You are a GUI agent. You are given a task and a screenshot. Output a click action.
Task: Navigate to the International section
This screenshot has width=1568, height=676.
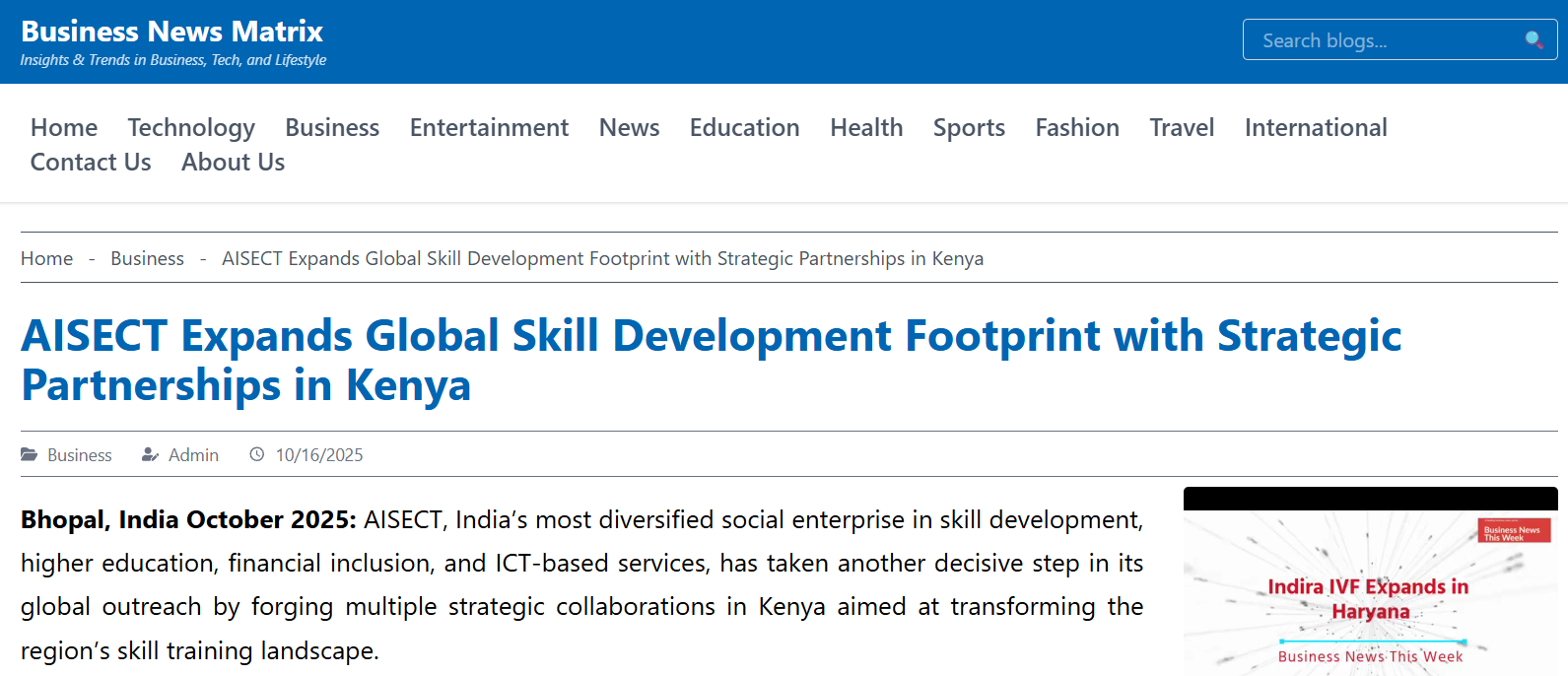1315,128
